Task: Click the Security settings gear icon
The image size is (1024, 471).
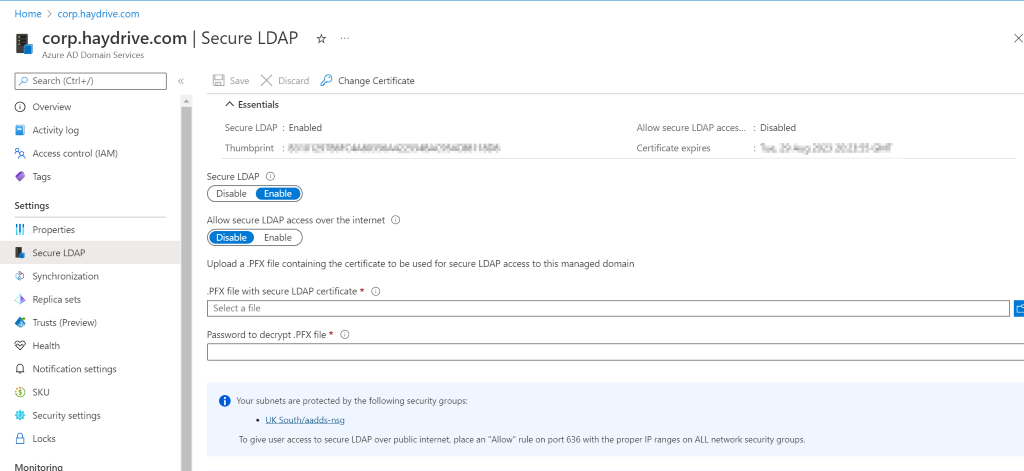Action: [20, 415]
